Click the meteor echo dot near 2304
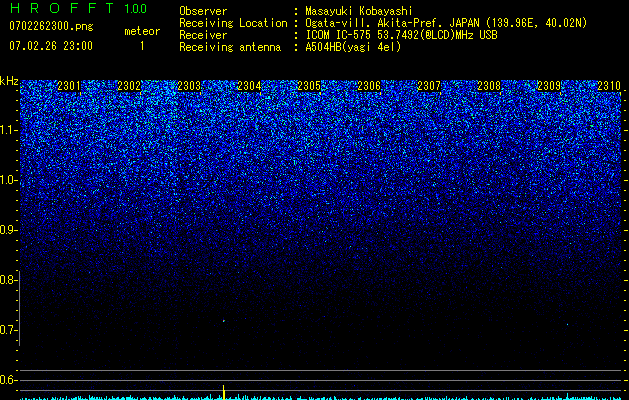This screenshot has height=400, width=629. coord(224,321)
